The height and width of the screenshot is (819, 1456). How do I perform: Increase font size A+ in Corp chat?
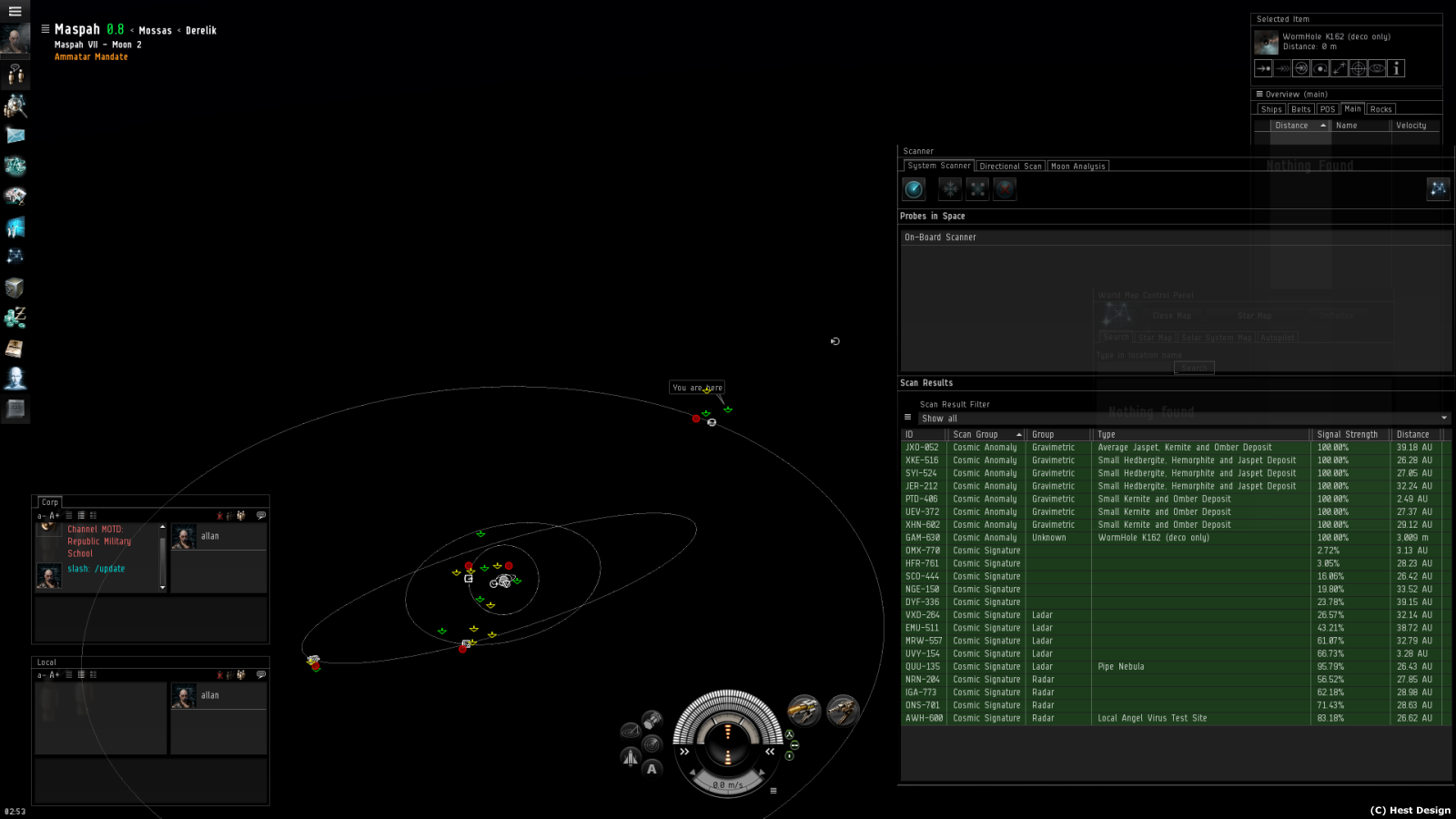pyautogui.click(x=55, y=515)
